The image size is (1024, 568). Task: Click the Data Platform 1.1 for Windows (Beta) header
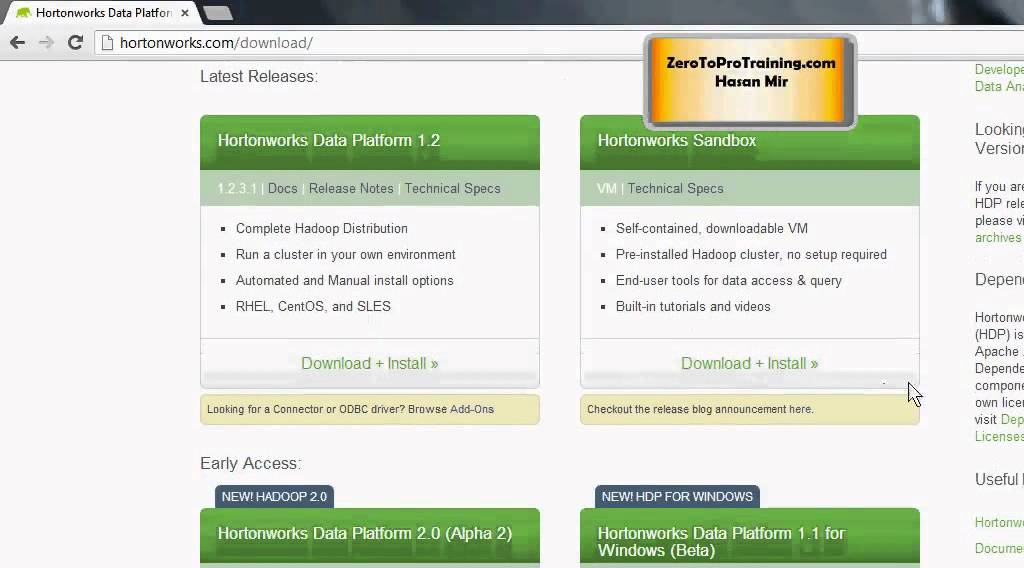pos(750,537)
